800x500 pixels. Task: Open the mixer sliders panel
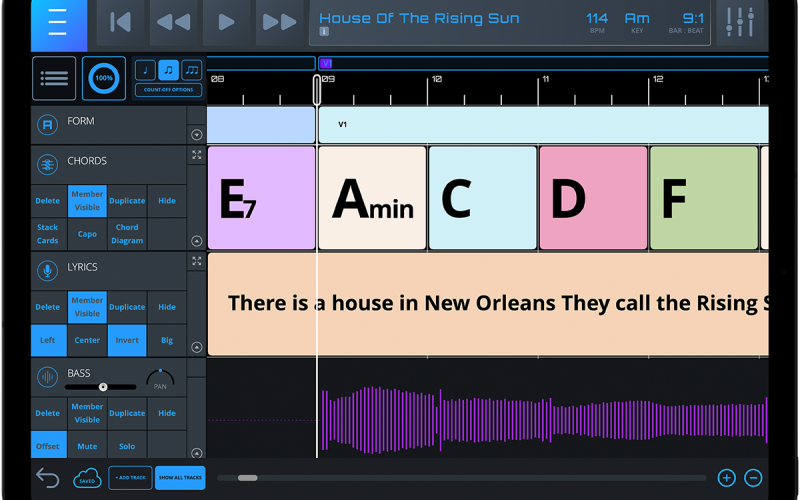(741, 23)
